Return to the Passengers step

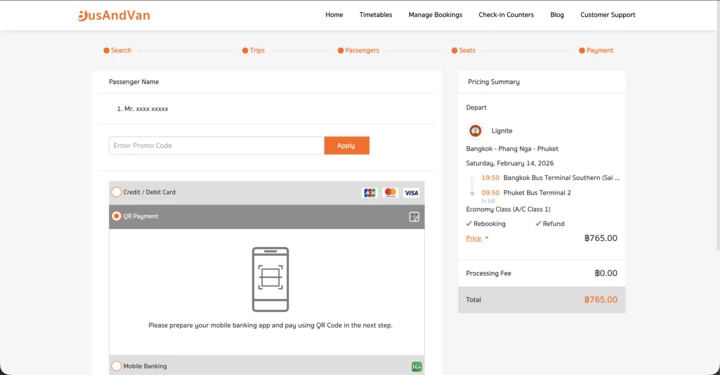(359, 50)
